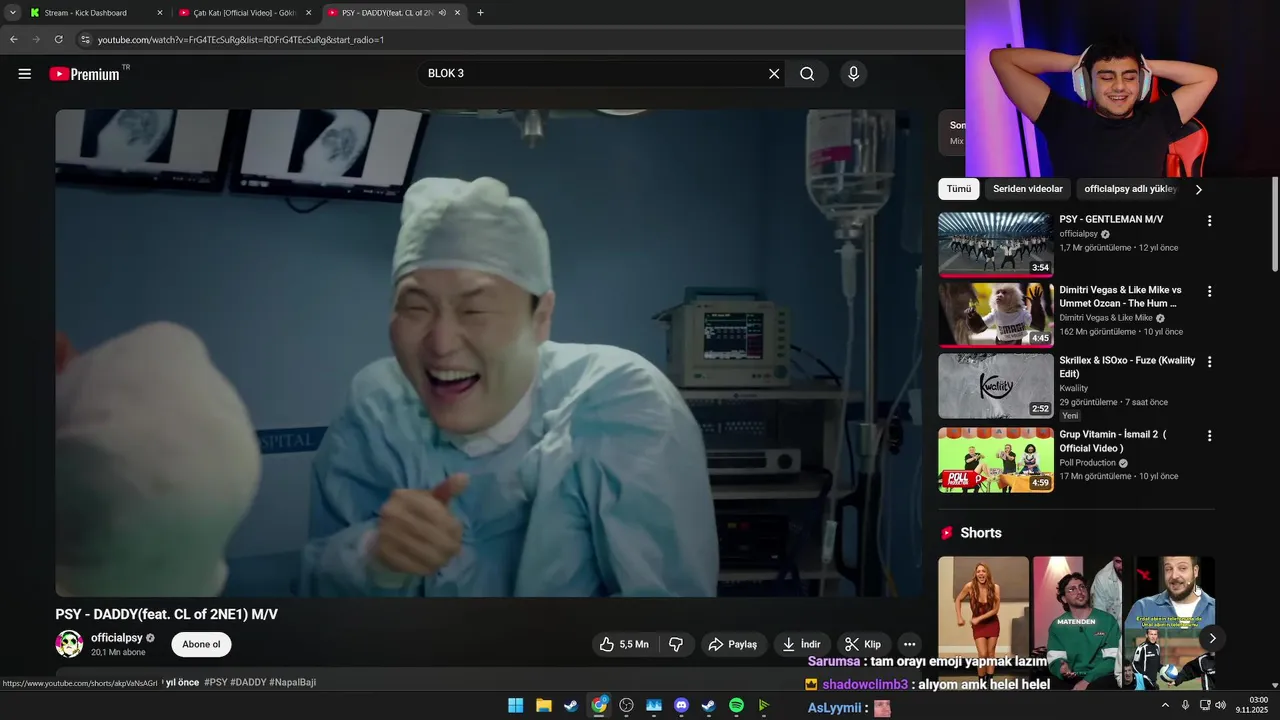This screenshot has height=720, width=1280.
Task: View site information icon in address bar
Action: 86,39
